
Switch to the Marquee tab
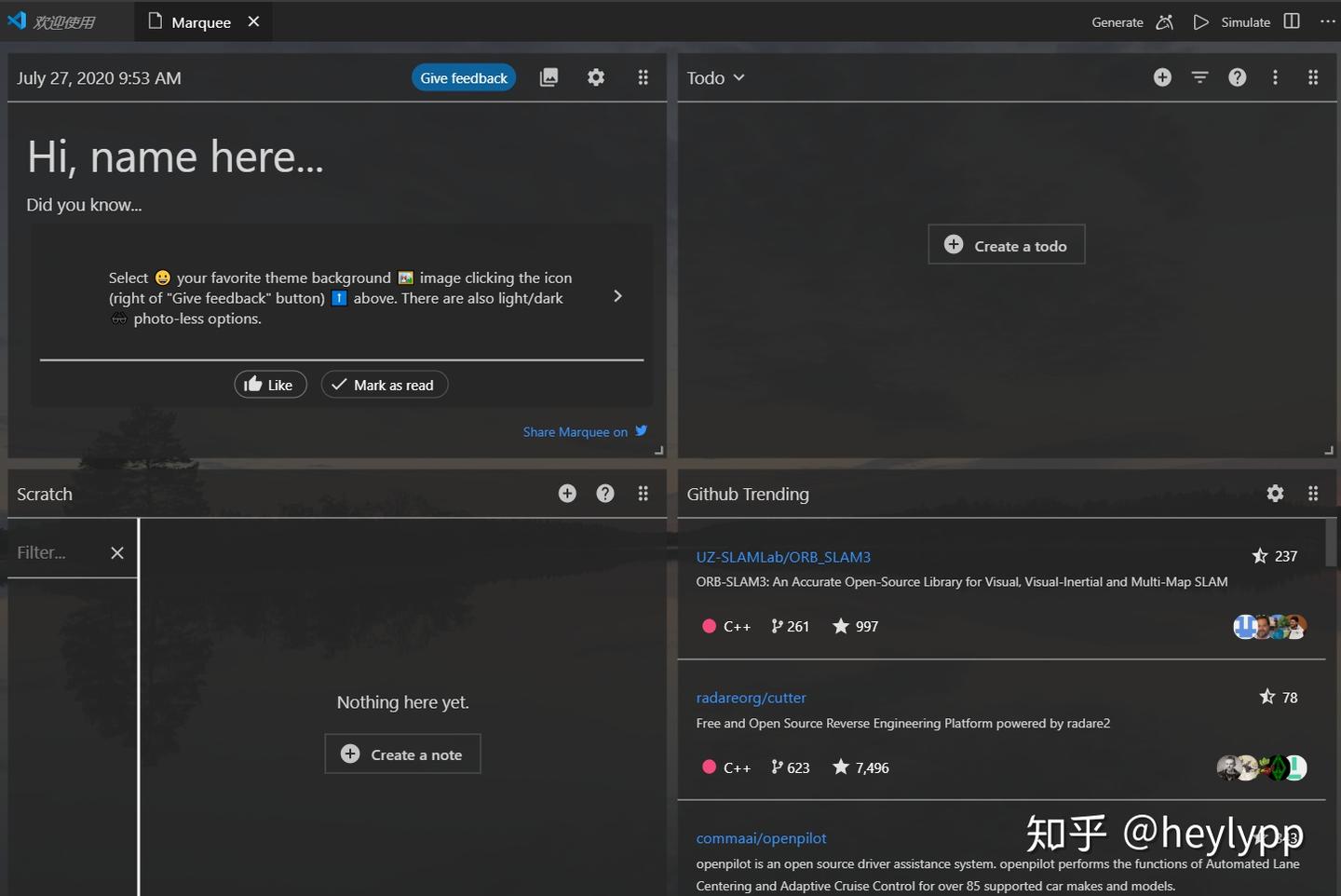[x=199, y=21]
